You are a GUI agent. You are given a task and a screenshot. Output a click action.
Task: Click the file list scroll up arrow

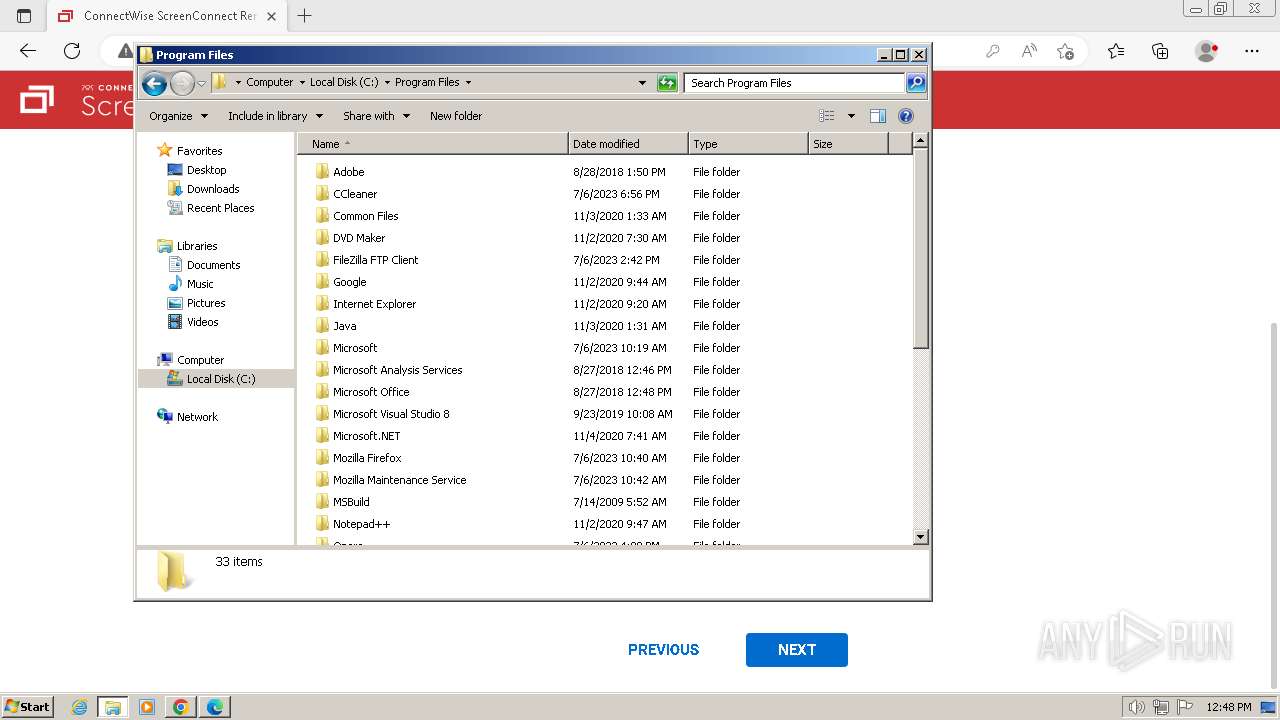point(921,141)
